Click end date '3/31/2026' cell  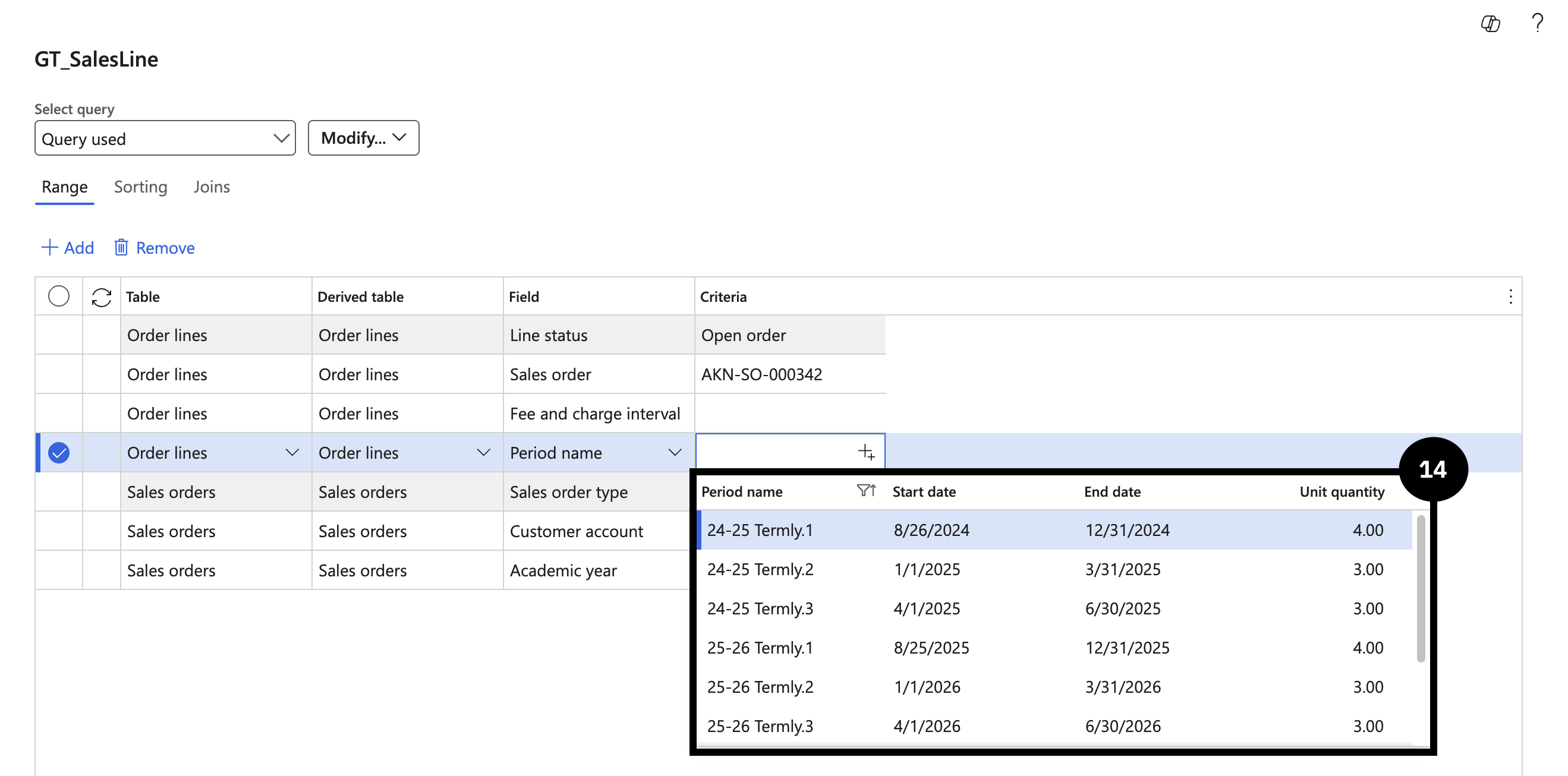(x=1122, y=686)
